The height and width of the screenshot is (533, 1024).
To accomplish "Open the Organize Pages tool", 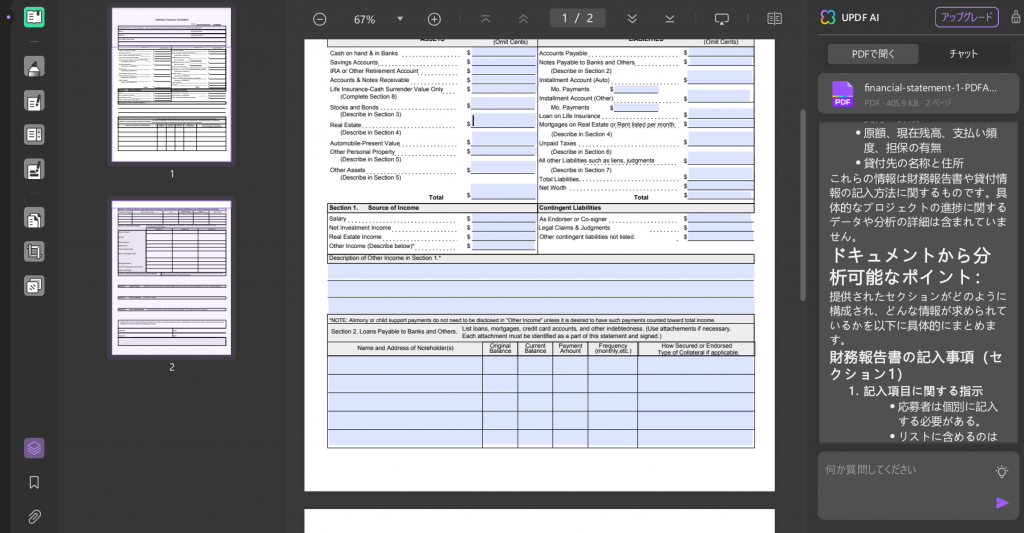I will 34,218.
